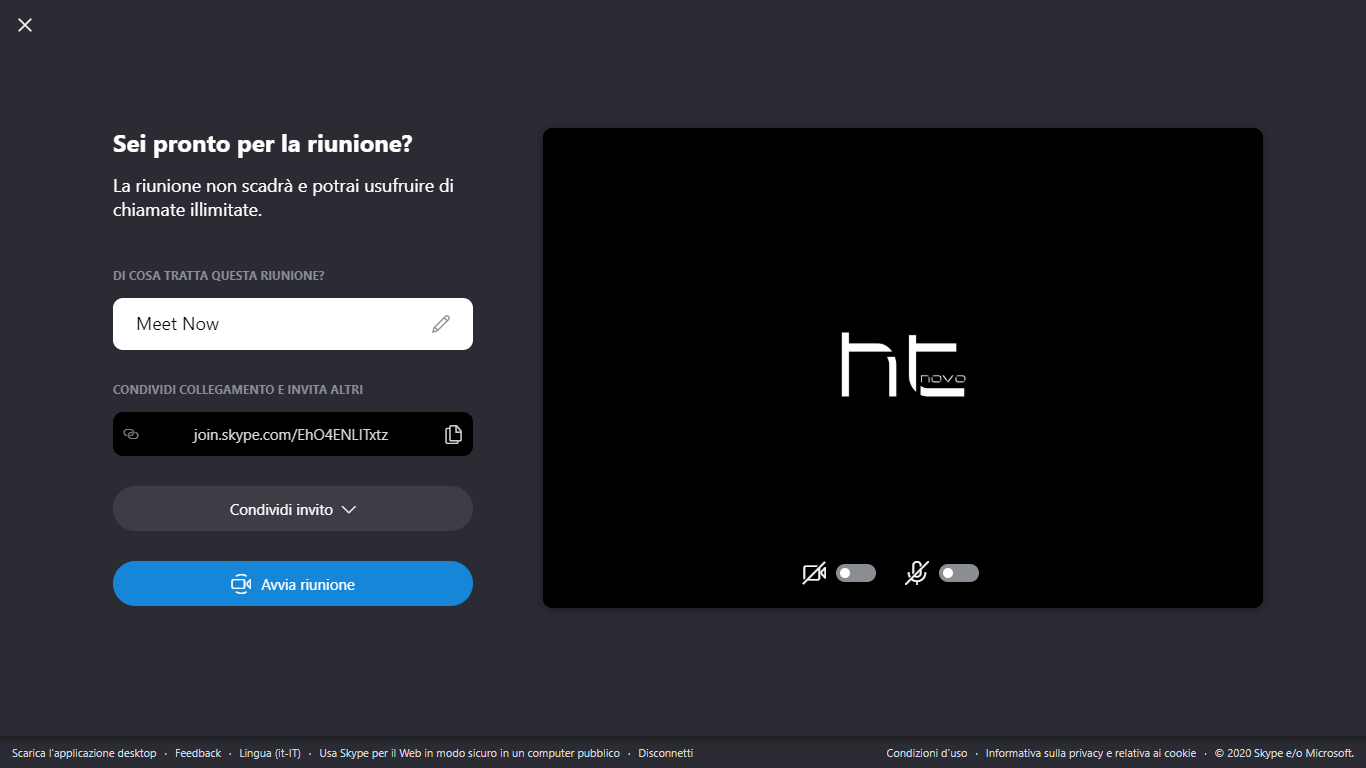The image size is (1366, 768).
Task: Turn on video using the preview toggle
Action: coord(855,572)
